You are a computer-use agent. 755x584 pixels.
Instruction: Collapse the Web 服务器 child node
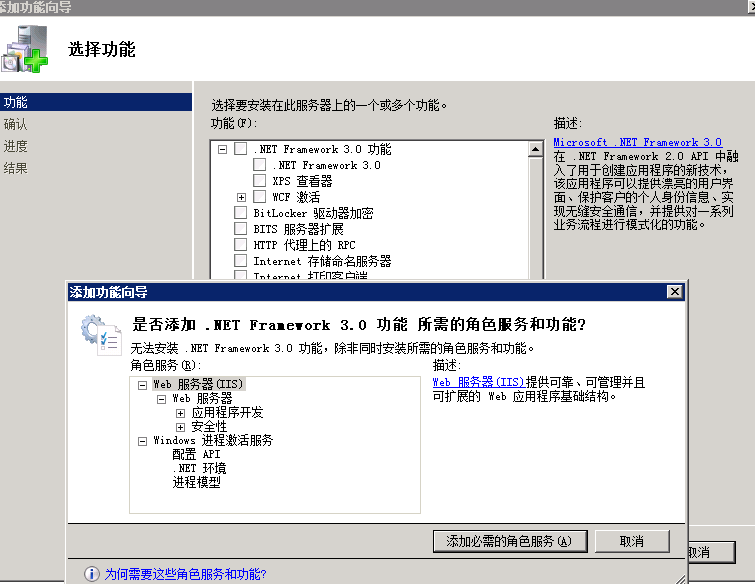coord(161,399)
